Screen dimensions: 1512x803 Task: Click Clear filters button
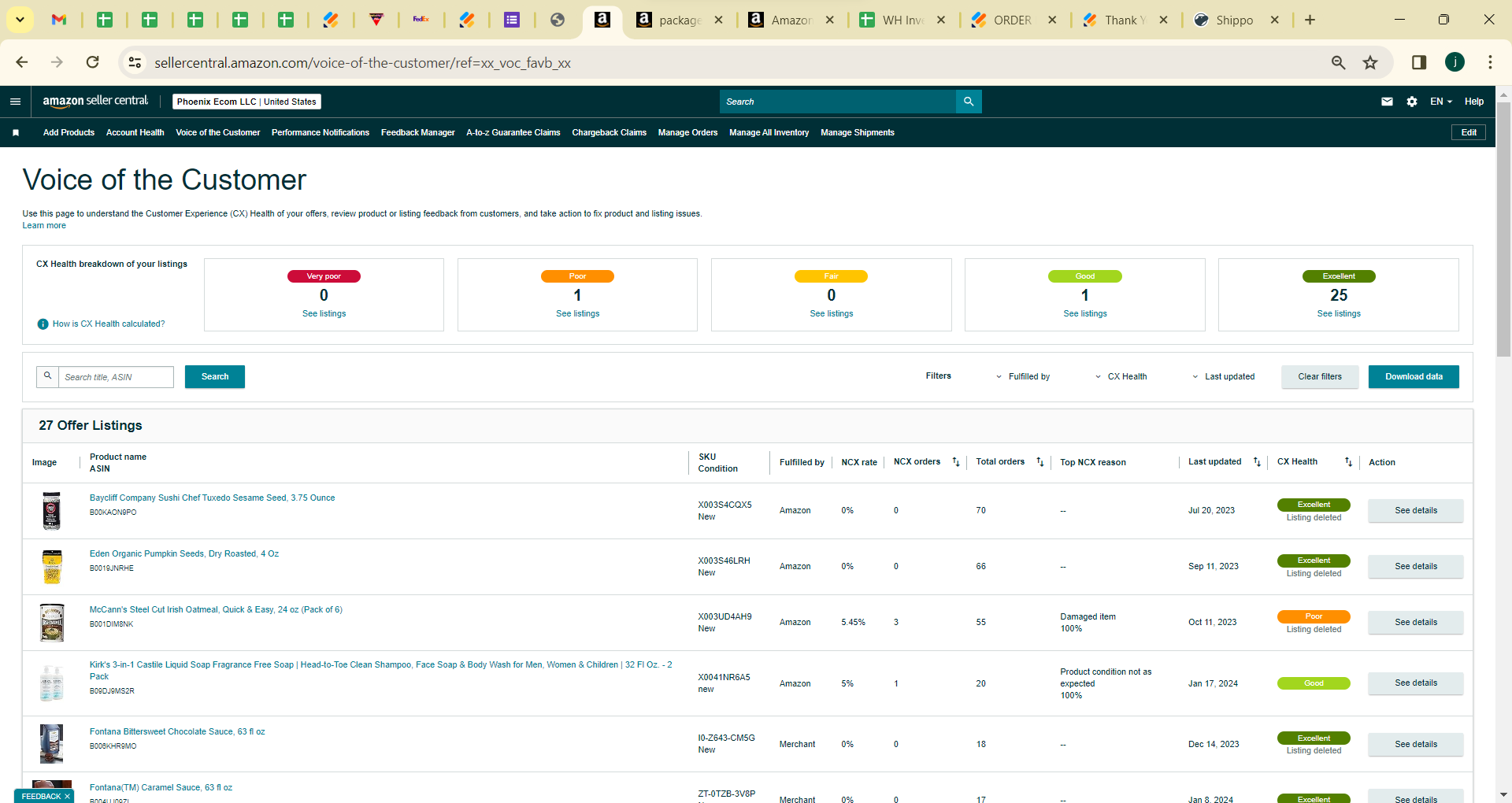[x=1320, y=377]
